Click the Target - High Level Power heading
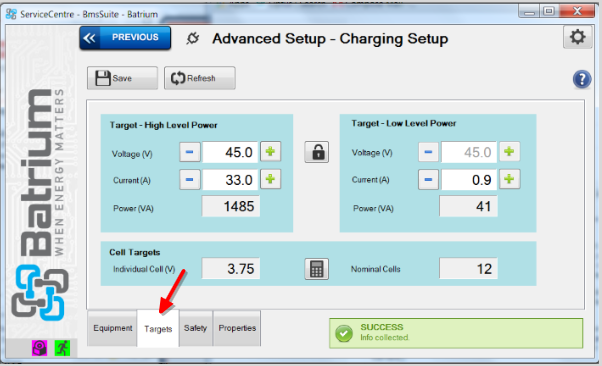The image size is (602, 366). coord(164,125)
